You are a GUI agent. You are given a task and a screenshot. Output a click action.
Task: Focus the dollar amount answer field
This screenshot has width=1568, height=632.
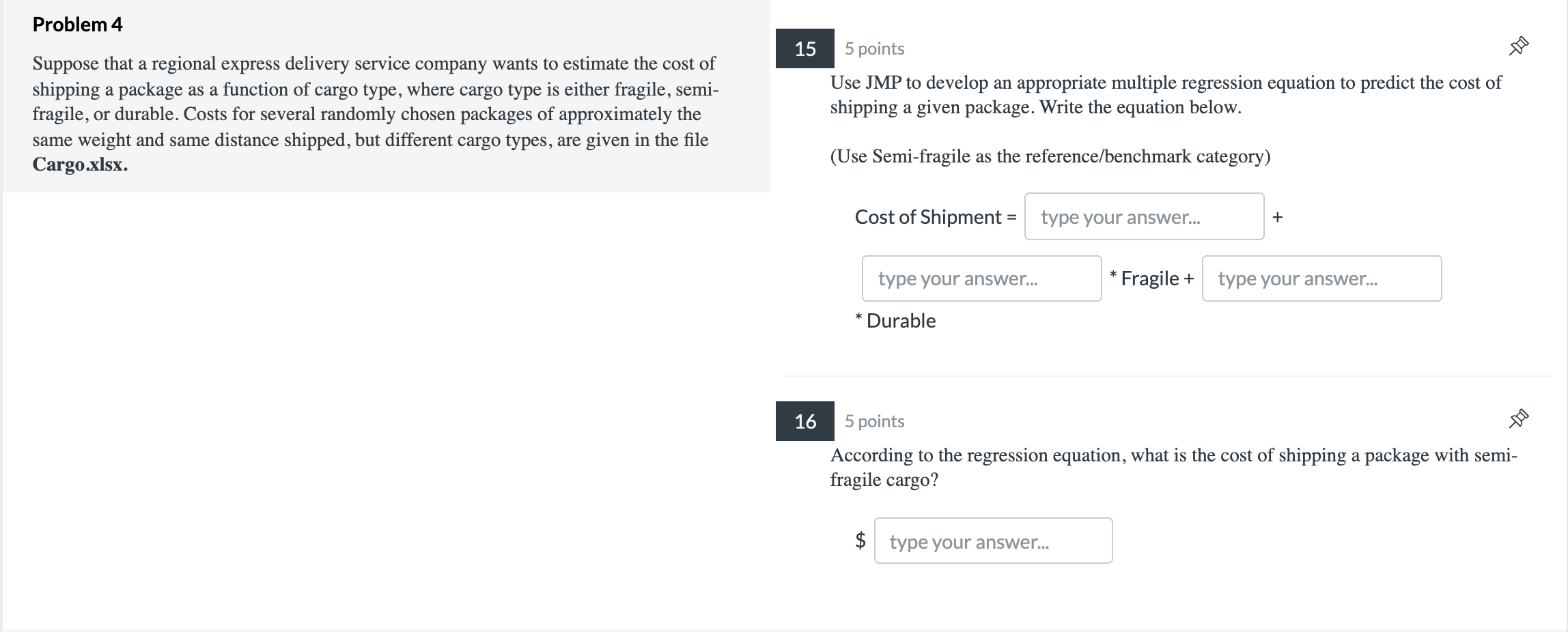pos(993,541)
